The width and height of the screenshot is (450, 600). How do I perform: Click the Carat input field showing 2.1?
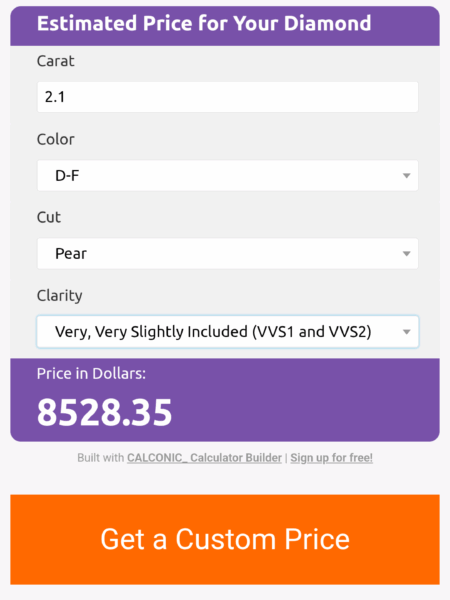227,97
